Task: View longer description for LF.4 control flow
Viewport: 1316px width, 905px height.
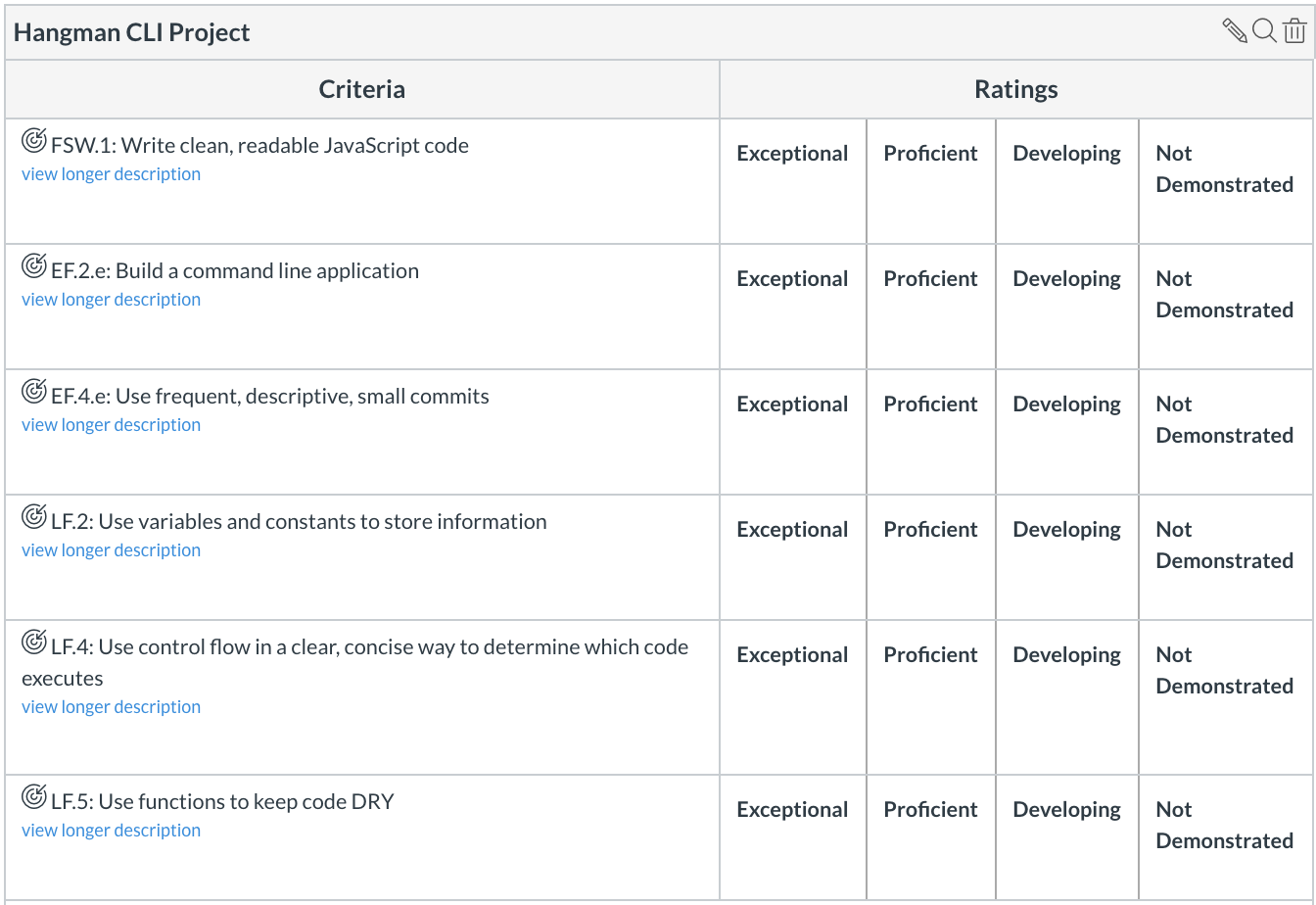Action: point(111,707)
